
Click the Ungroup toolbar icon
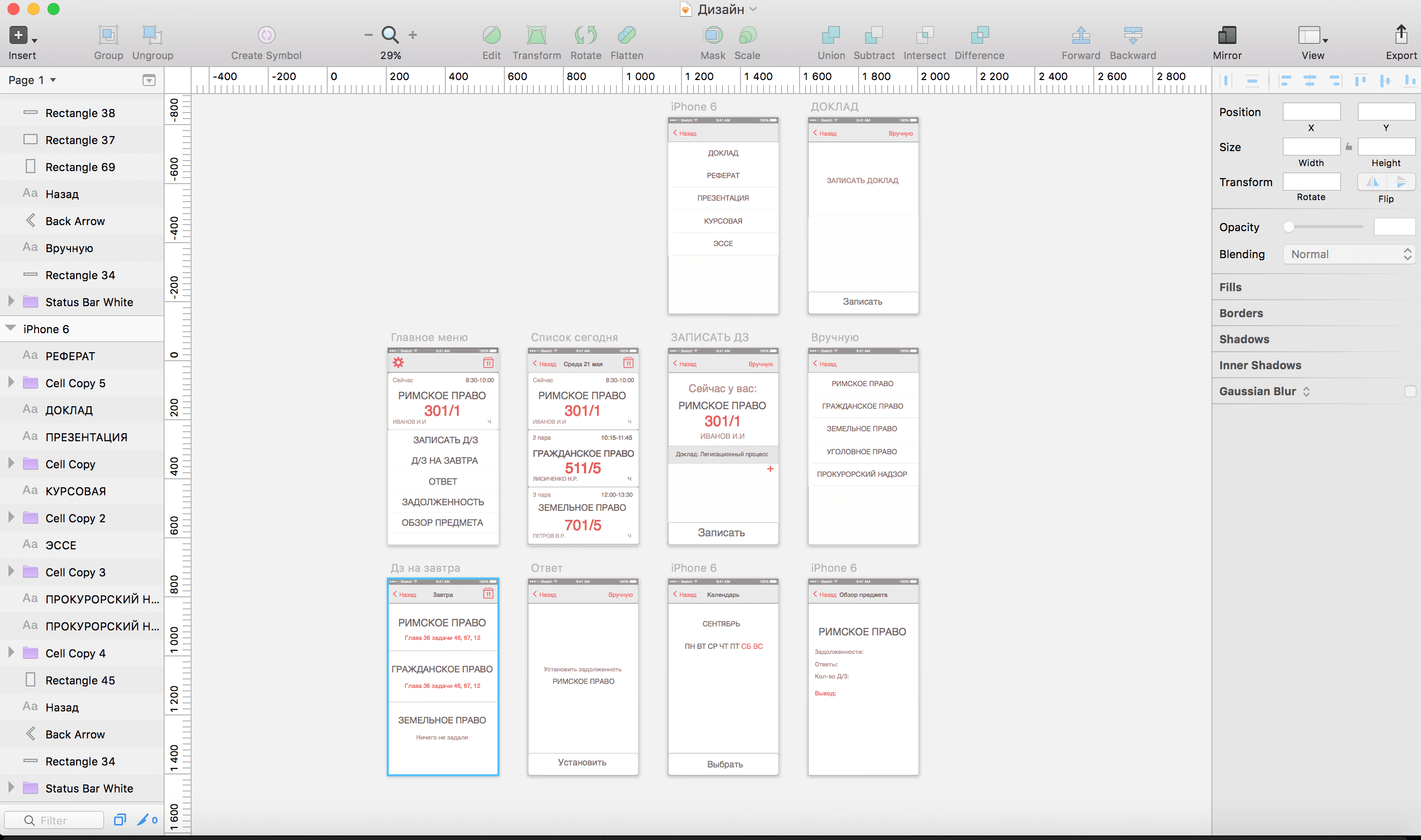(152, 36)
